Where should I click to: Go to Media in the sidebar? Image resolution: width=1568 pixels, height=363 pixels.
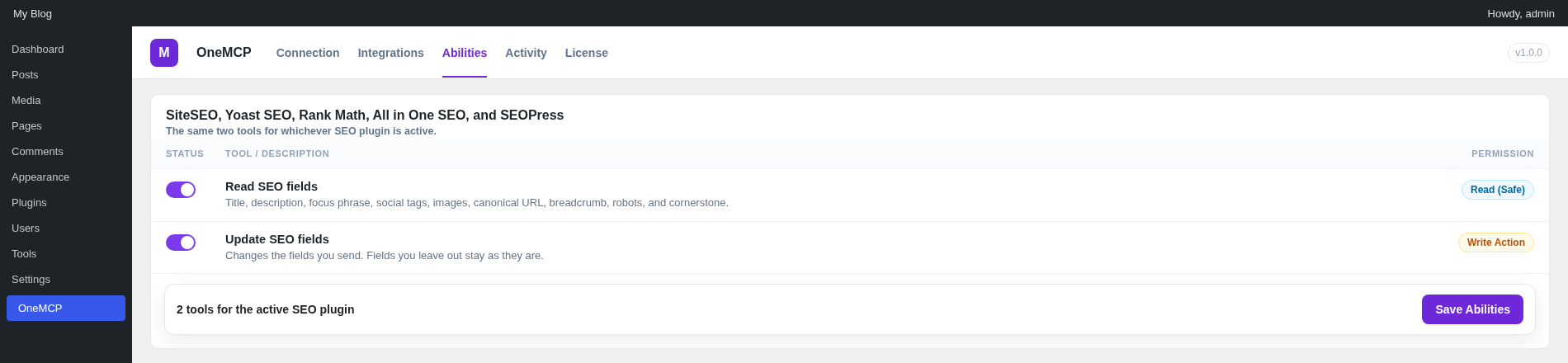tap(66, 101)
